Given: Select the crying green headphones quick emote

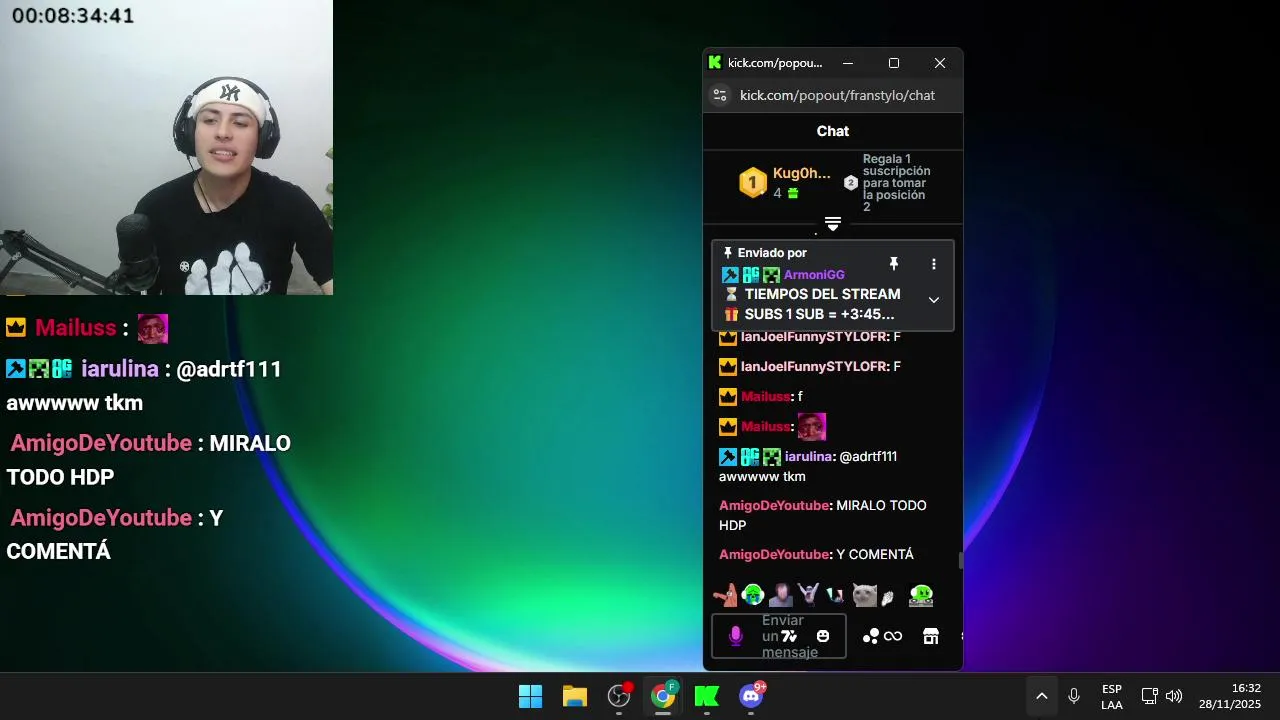Looking at the screenshot, I should pos(753,596).
